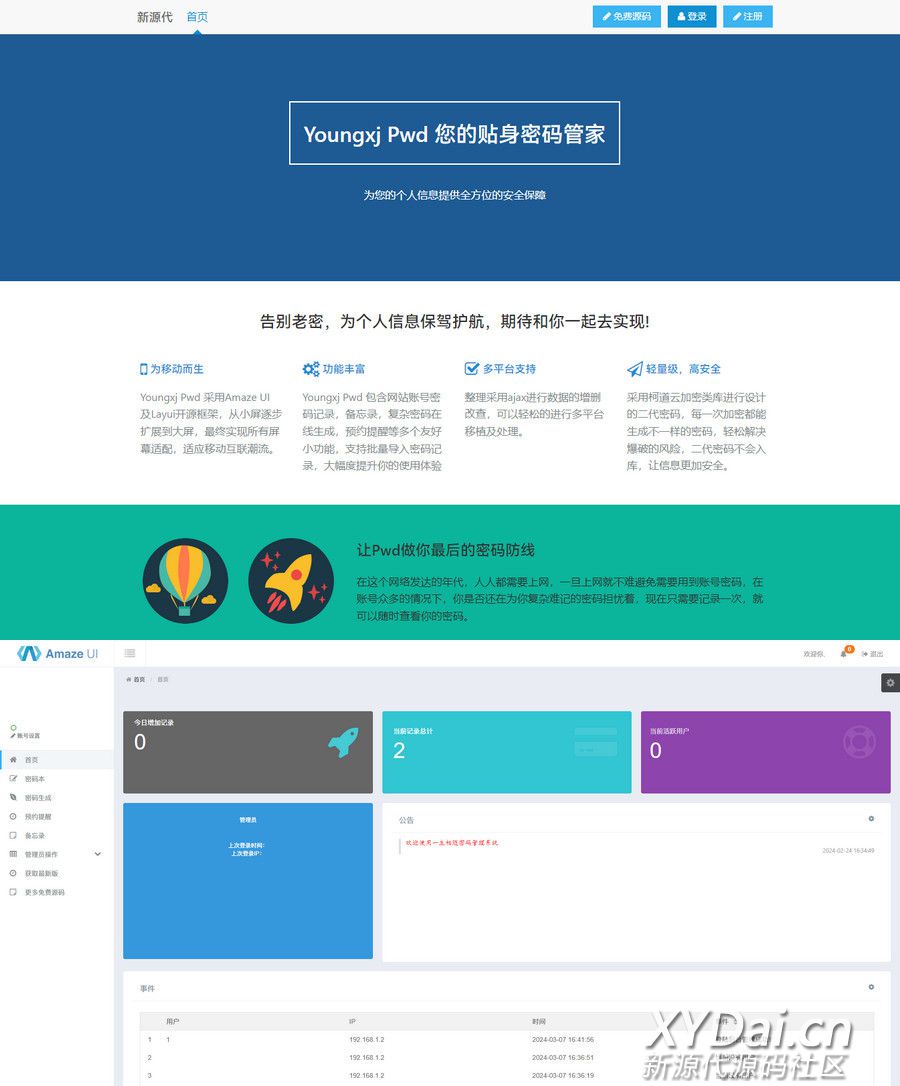Screen dimensions: 900x1086
Task: Click the lifebuoy icon on 当前活跃用户 card
Action: pos(859,742)
